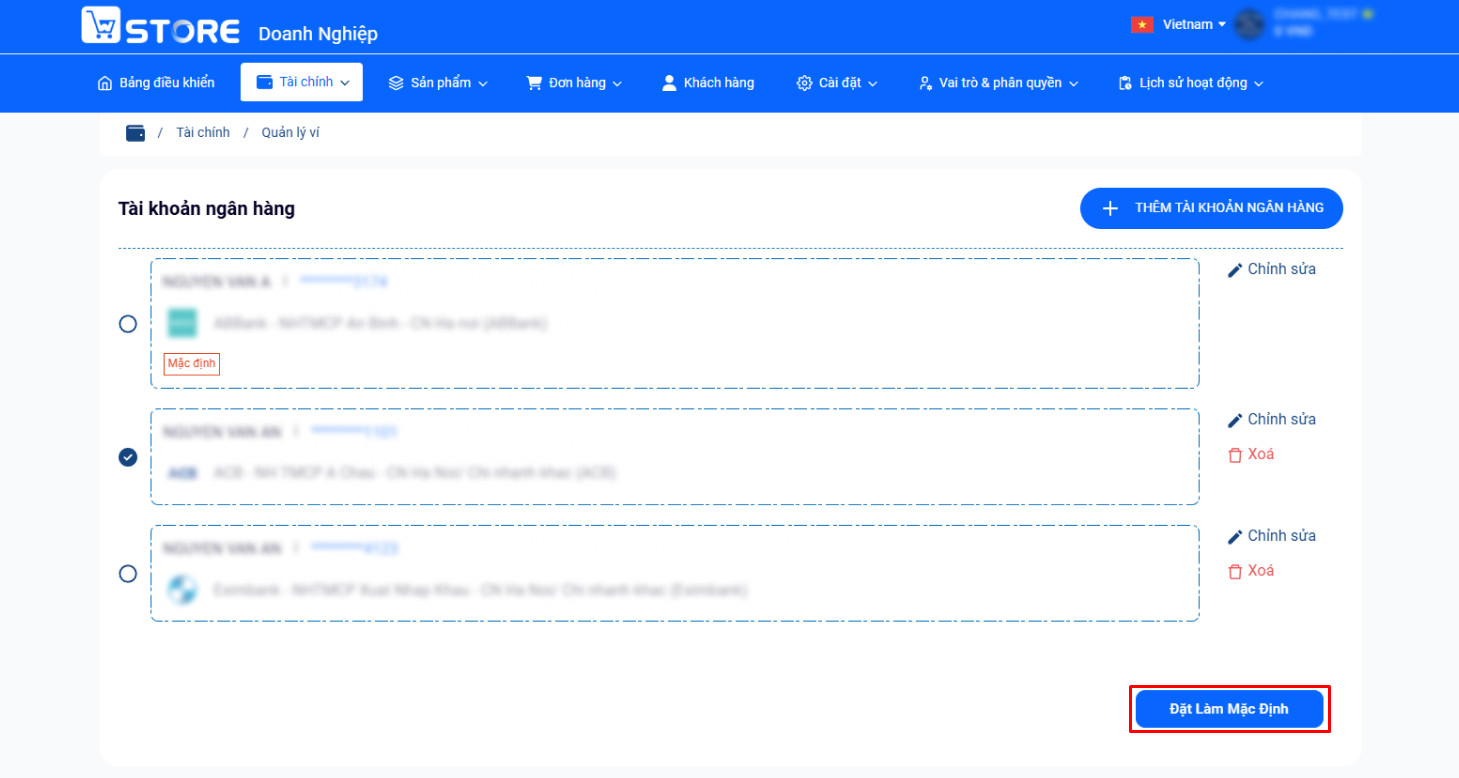Click the ACB bank logo
The height and width of the screenshot is (778, 1459).
[182, 473]
